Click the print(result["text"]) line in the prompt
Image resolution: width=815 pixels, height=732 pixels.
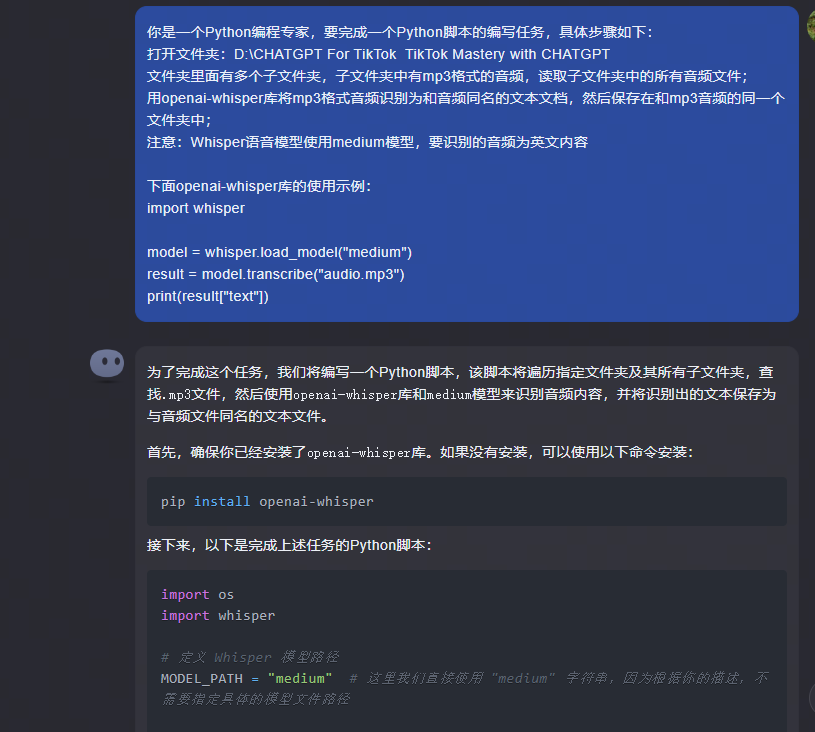tap(208, 296)
